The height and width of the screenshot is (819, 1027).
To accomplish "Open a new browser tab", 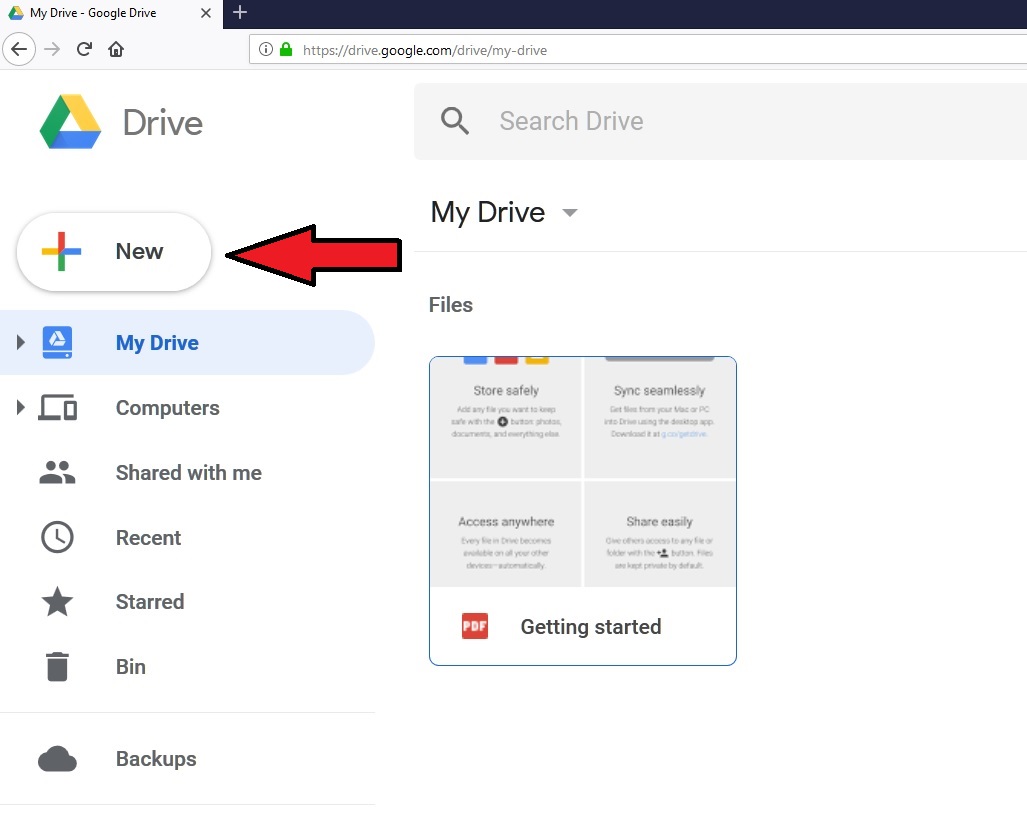I will coord(238,13).
